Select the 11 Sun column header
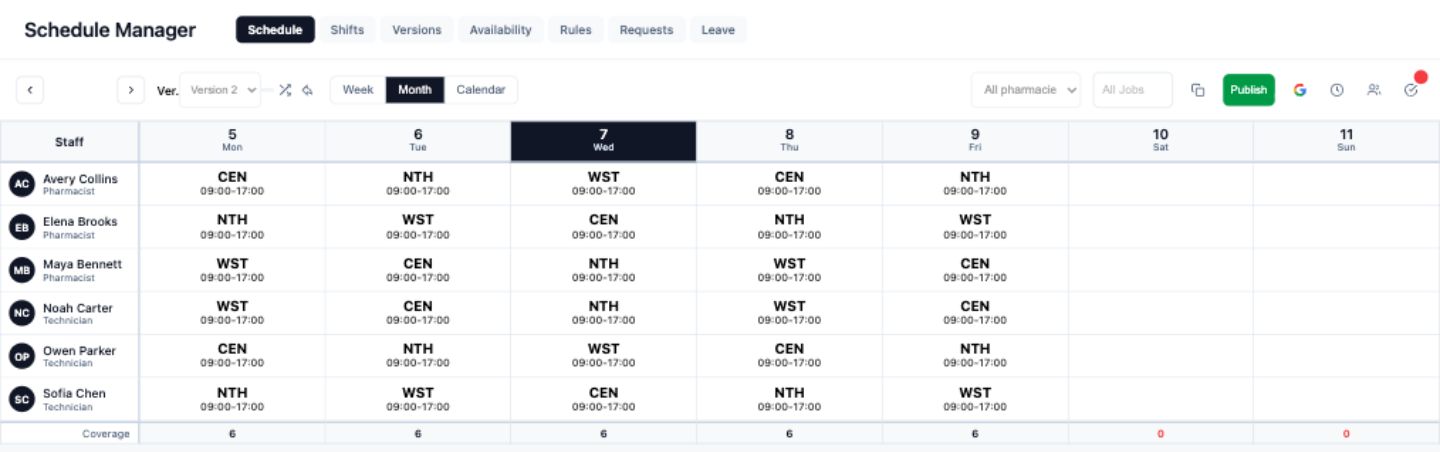This screenshot has height=452, width=1440. click(1346, 141)
